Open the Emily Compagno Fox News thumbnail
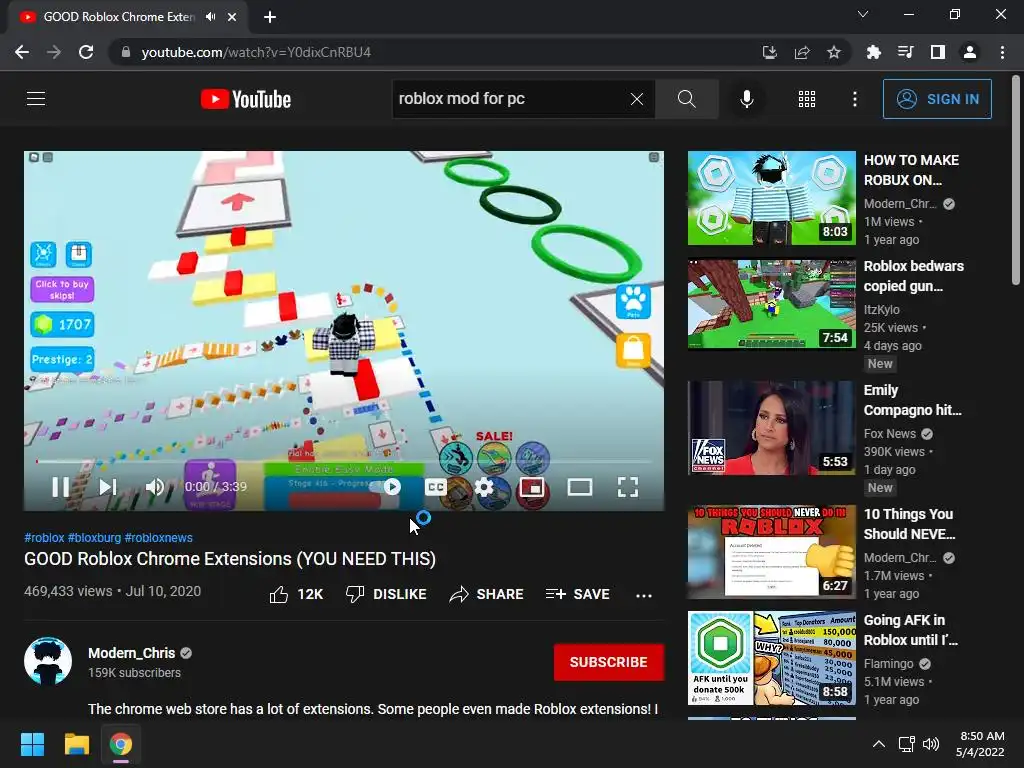Image resolution: width=1024 pixels, height=768 pixels. [771, 428]
